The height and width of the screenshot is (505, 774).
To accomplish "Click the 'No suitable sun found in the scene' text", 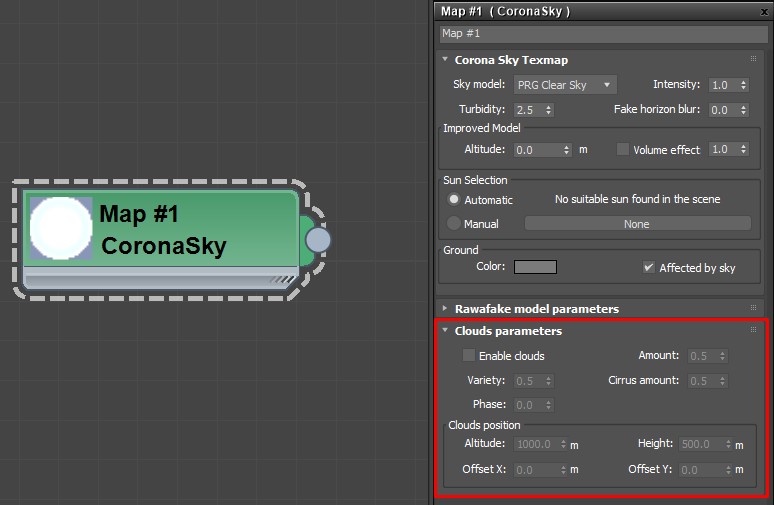I will coord(637,199).
